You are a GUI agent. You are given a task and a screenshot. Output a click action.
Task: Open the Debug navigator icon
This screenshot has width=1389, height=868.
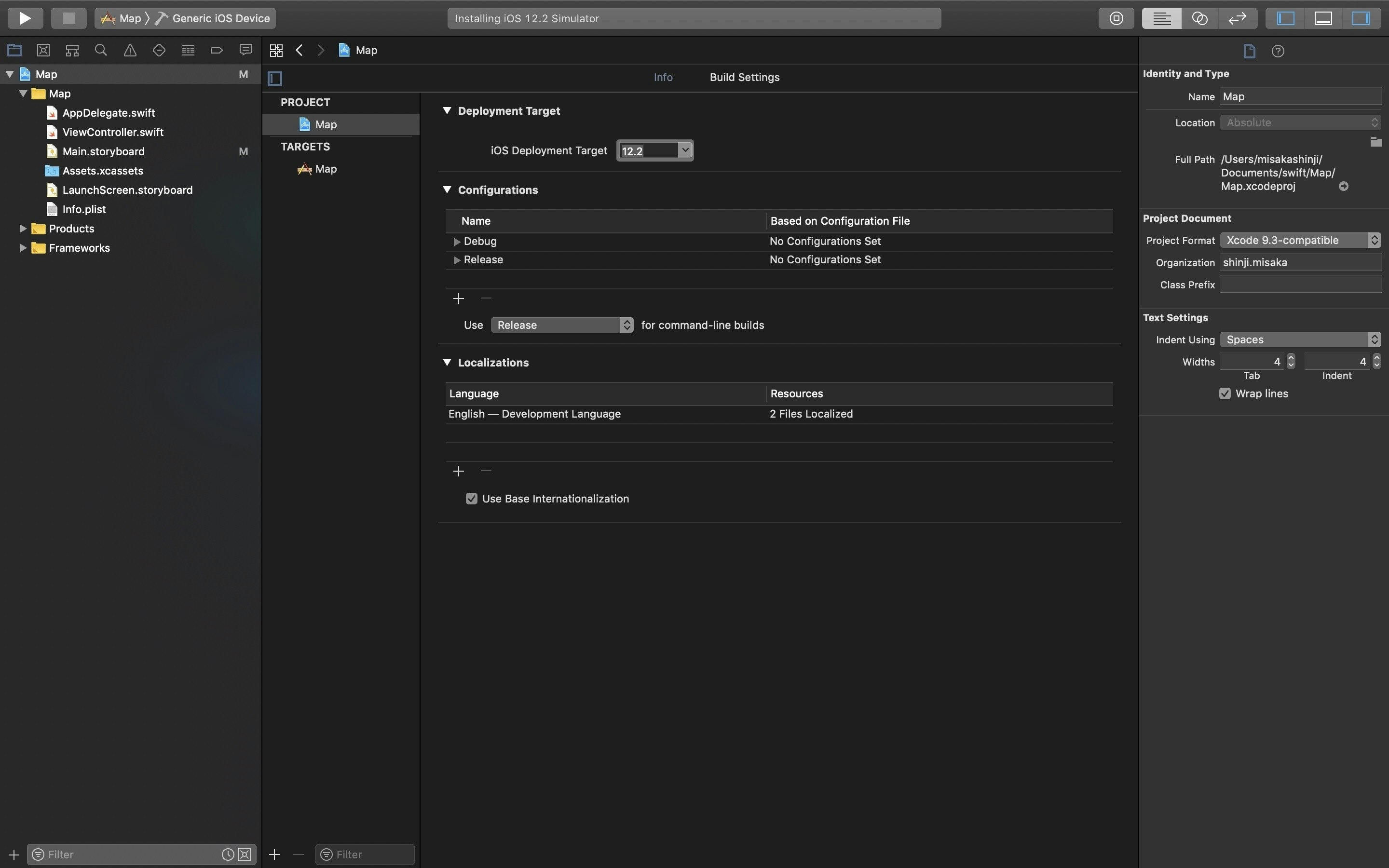pyautogui.click(x=188, y=50)
